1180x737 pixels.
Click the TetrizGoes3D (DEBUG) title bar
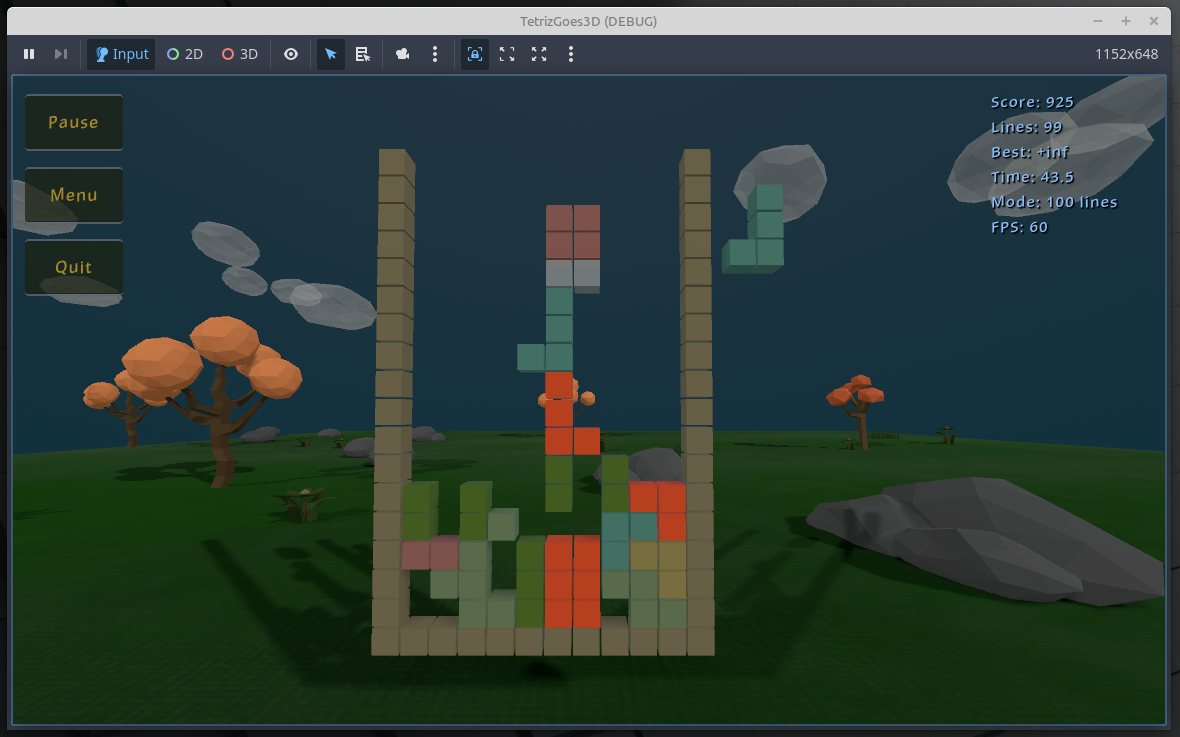588,21
